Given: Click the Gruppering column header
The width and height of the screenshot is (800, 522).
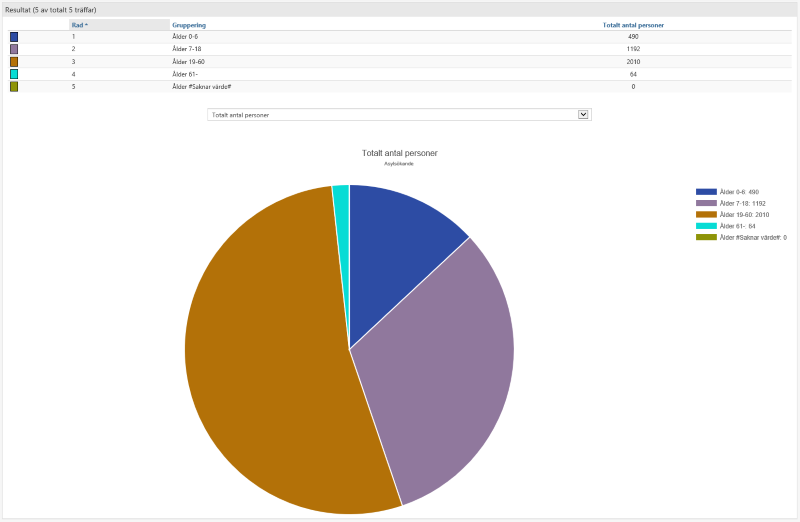Looking at the screenshot, I should 190,24.
